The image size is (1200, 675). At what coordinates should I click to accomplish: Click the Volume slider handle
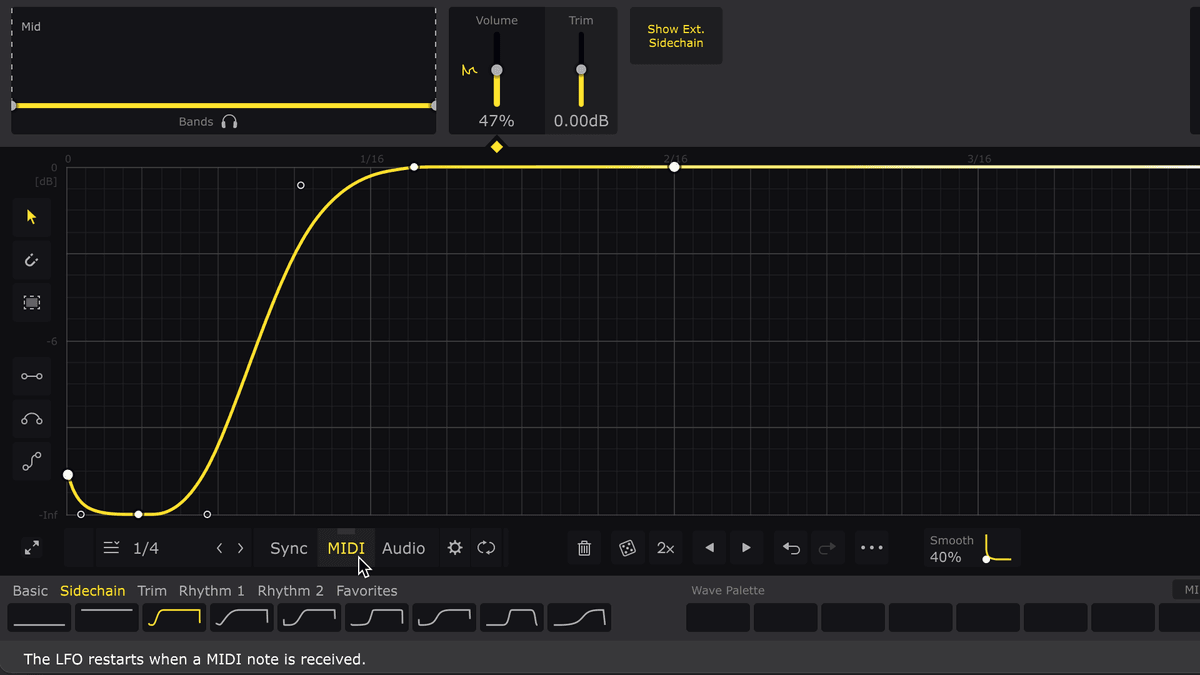tap(497, 70)
